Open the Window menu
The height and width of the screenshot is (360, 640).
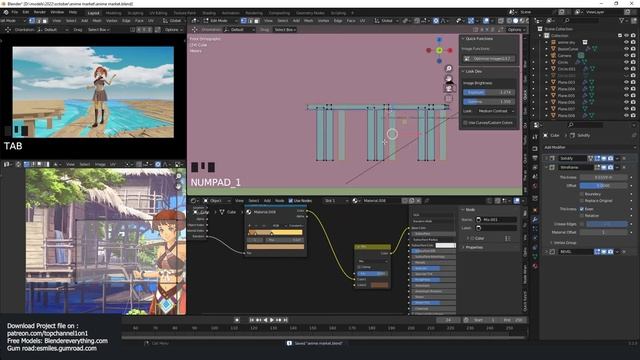click(57, 12)
